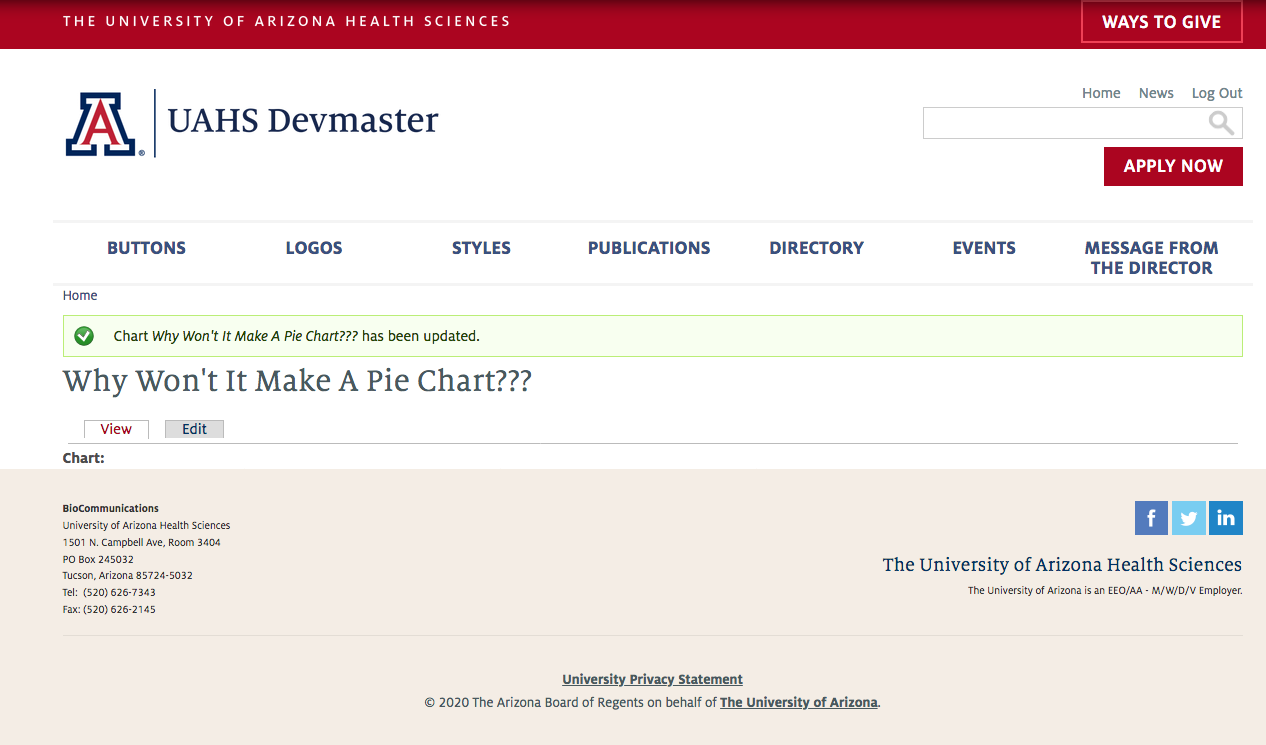Select the View tab
The width and height of the screenshot is (1266, 745).
pos(116,429)
